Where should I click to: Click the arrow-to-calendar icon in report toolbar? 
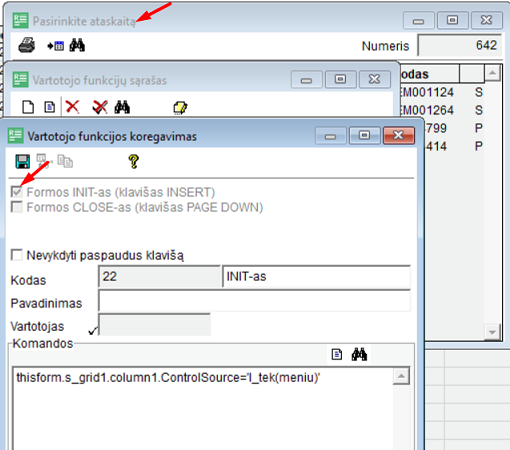[56, 46]
